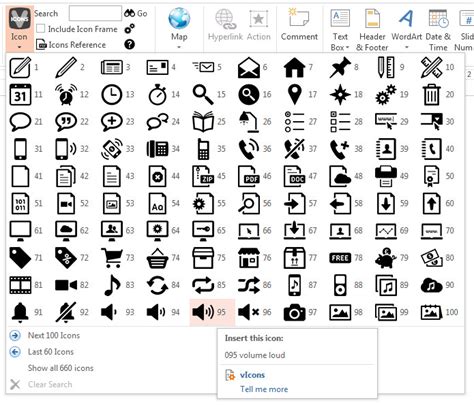Enable the Include Icon Frame checkbox
Screen dimensions: 474x407
[x=40, y=29]
